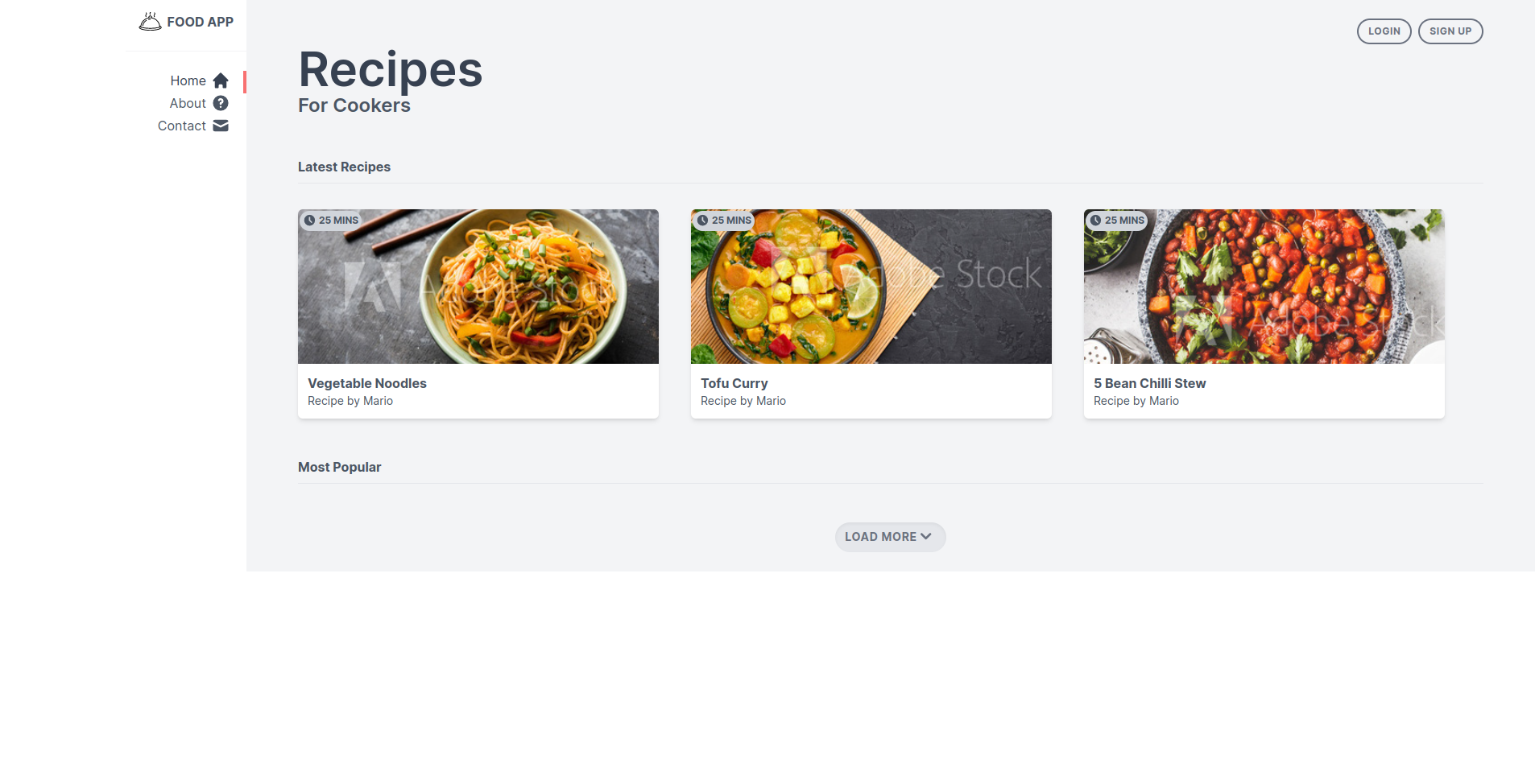Click the 25 MINS badge on Tofu Curry

coord(724,220)
